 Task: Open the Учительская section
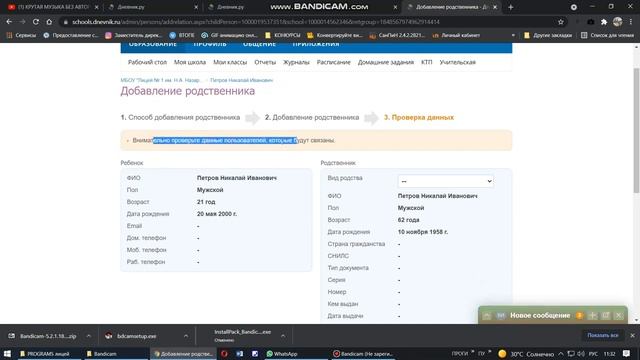458,62
